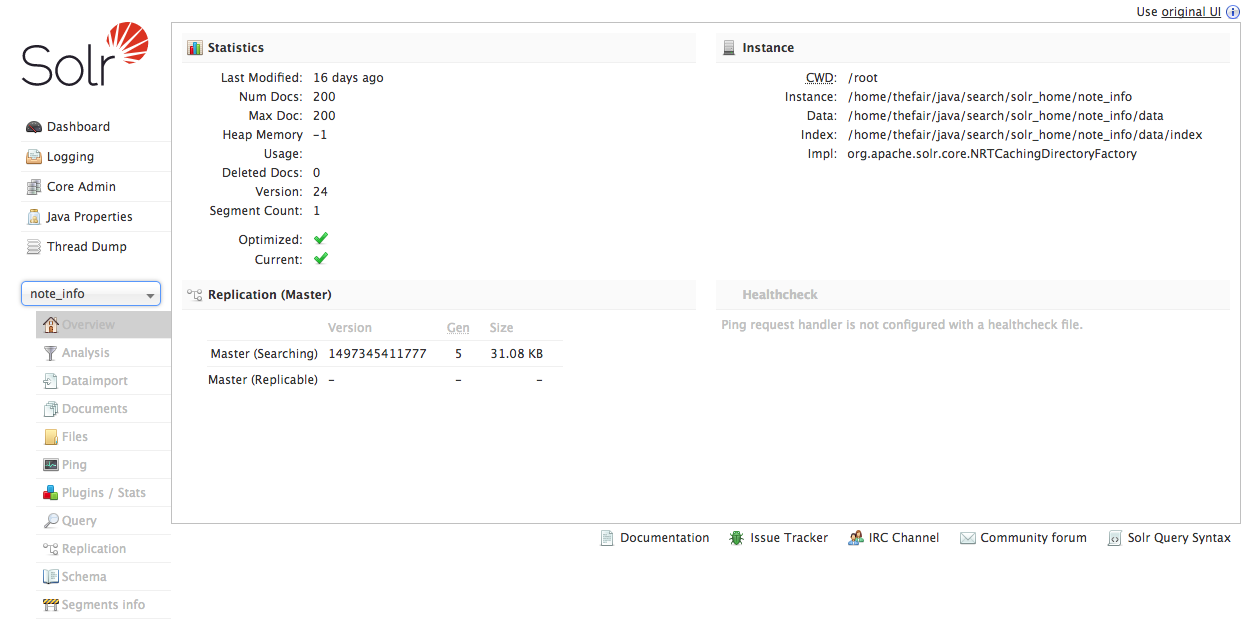The image size is (1258, 643).
Task: Open the Ping core menu item
Action: coord(104,465)
